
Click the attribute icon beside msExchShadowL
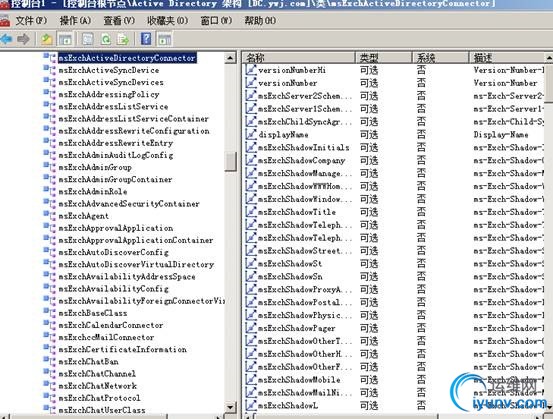[x=251, y=406]
